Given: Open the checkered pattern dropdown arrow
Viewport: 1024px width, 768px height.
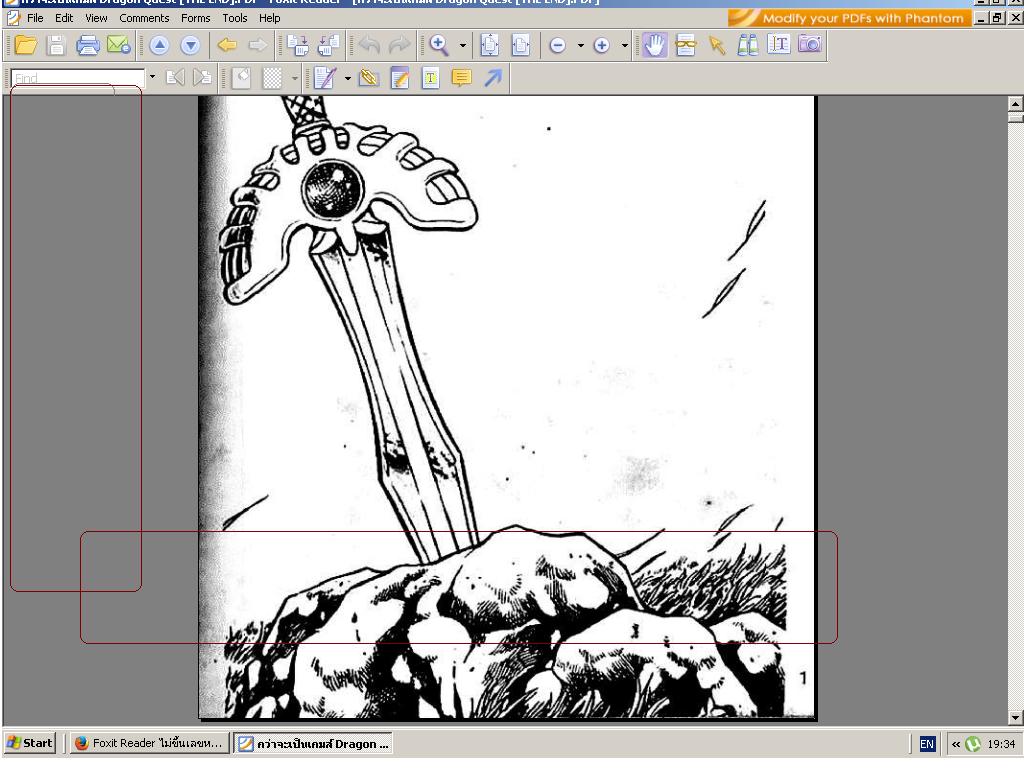Looking at the screenshot, I should click(295, 79).
